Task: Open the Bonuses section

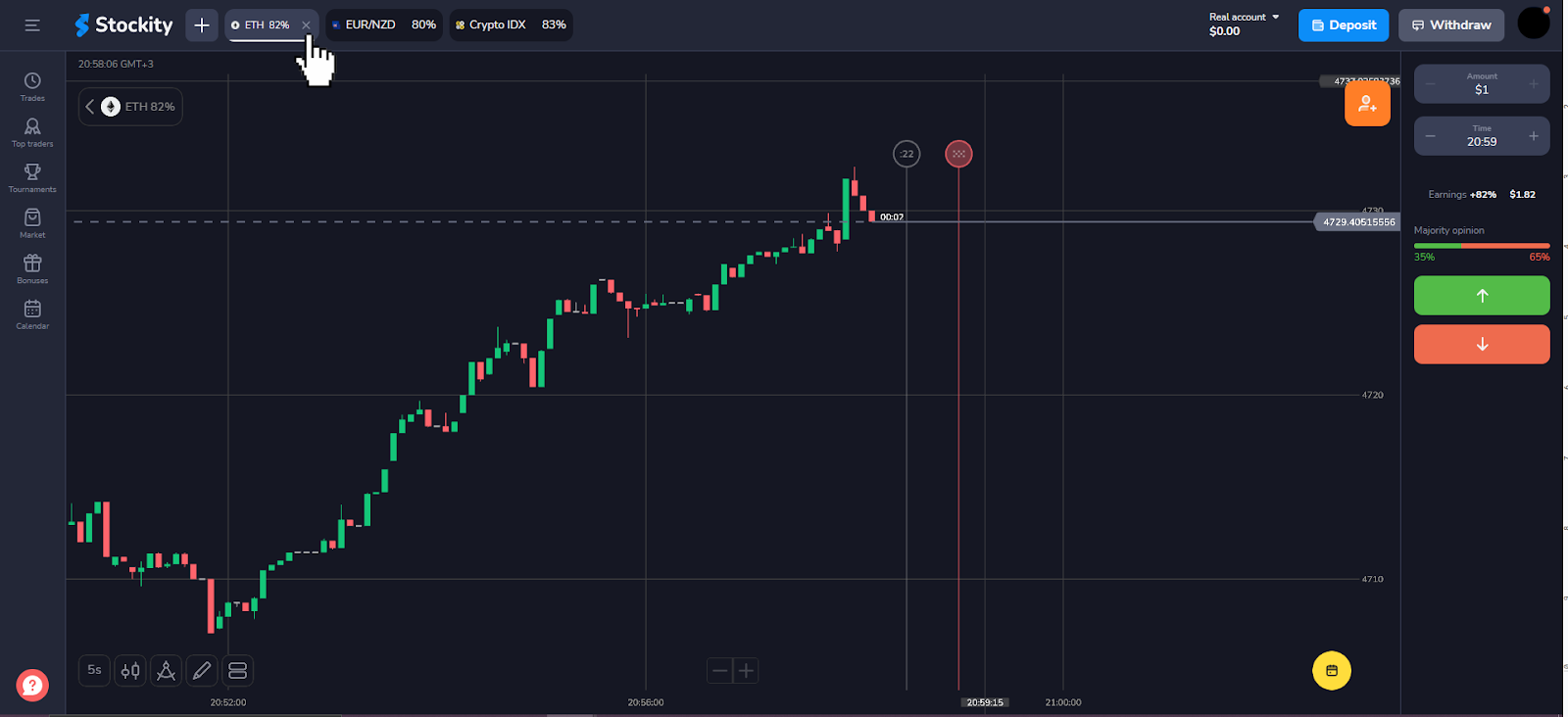Action: (x=32, y=268)
